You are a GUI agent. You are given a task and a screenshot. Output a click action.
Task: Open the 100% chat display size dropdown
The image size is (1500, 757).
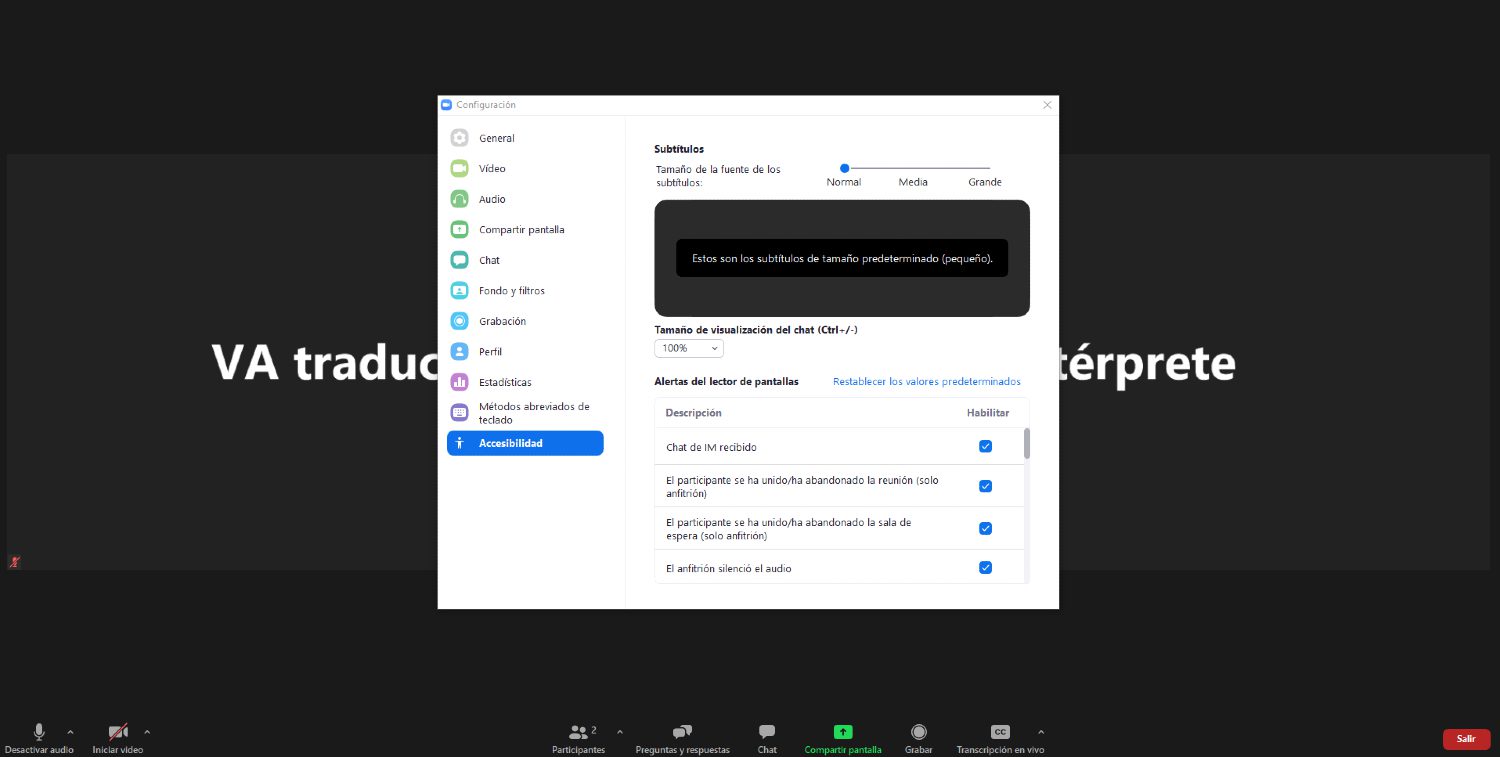click(x=688, y=348)
